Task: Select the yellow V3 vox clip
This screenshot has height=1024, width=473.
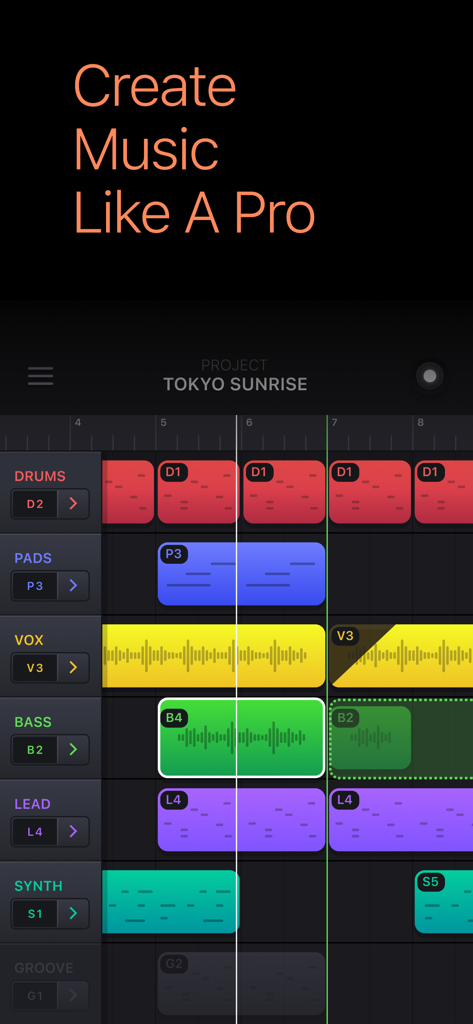Action: (x=400, y=656)
